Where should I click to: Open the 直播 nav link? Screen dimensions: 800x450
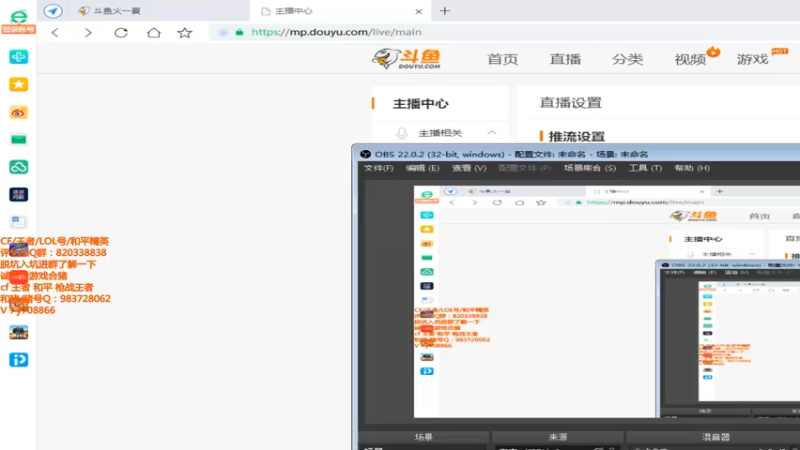coord(565,59)
